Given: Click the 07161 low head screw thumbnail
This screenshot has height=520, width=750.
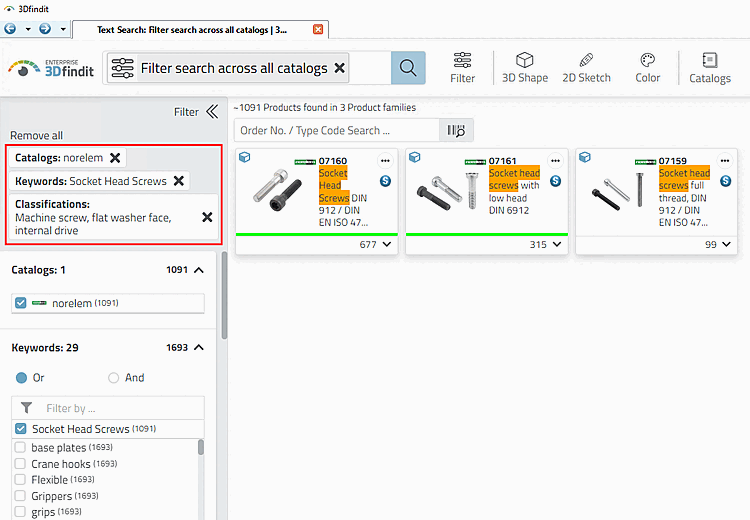Looking at the screenshot, I should click(x=448, y=191).
